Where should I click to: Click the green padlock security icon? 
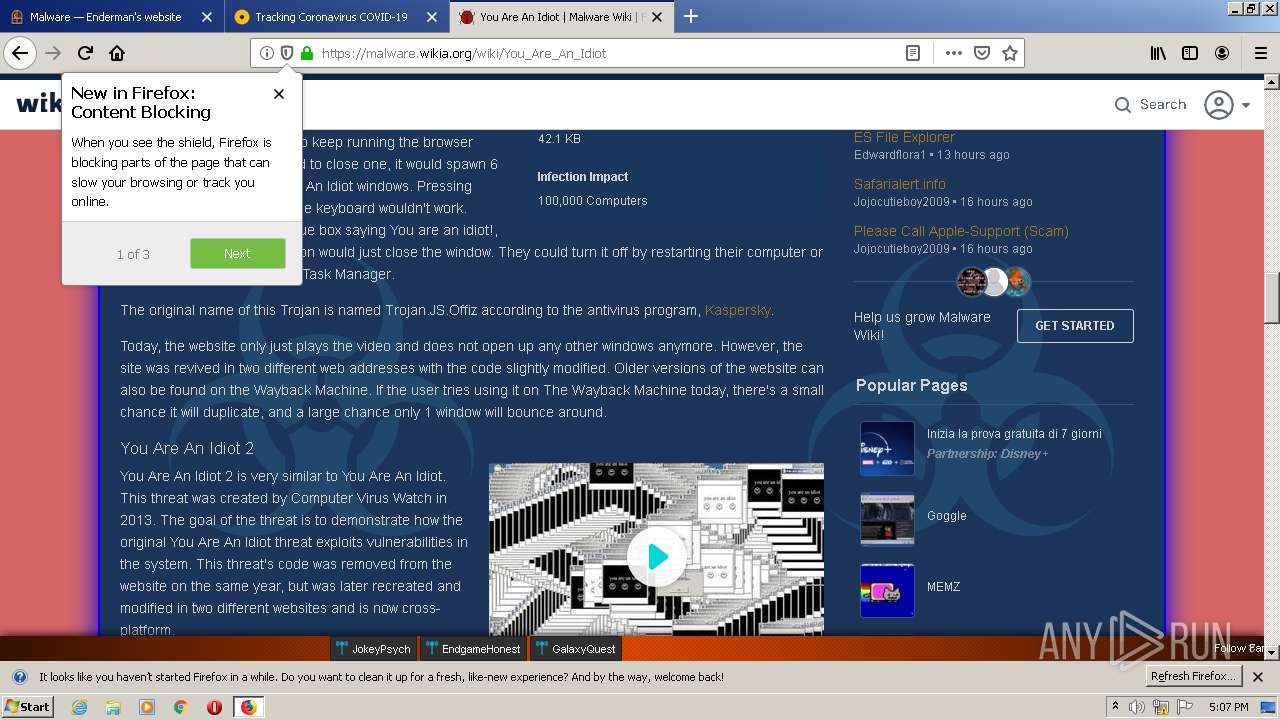(x=306, y=53)
